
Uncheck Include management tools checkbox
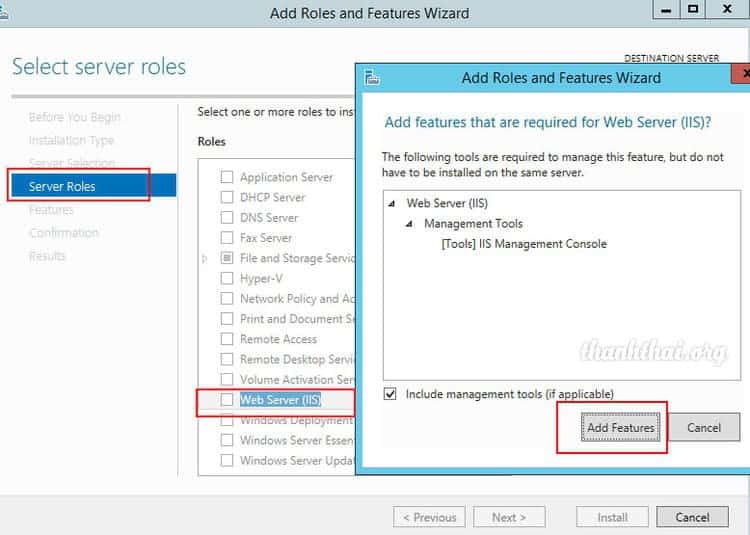coord(391,394)
